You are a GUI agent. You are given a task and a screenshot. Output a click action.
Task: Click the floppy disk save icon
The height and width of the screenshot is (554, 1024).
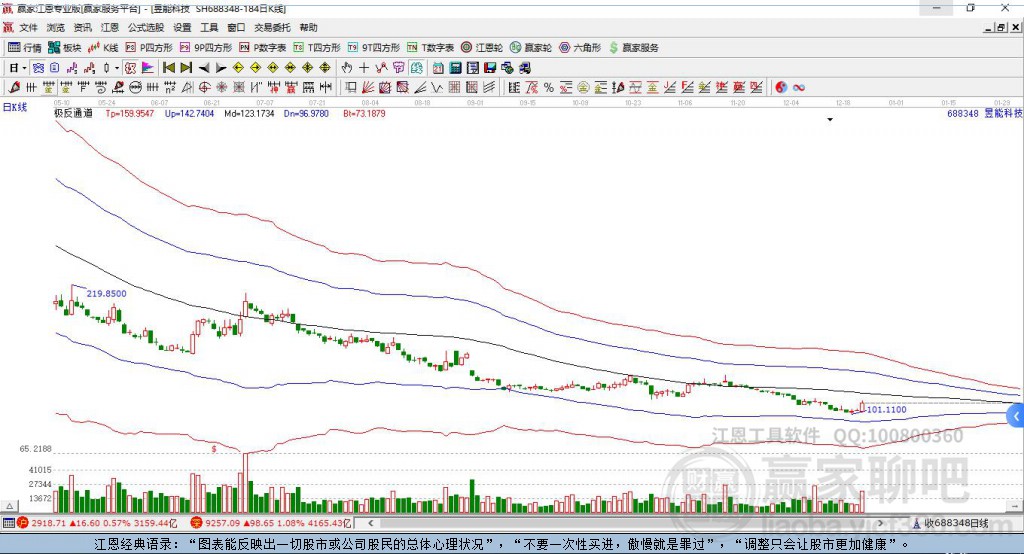[490, 68]
